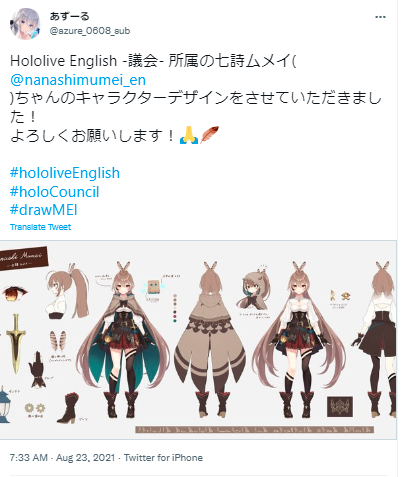
Task: Click the Nanashi Mumei name plate in image
Action: pyautogui.click(x=23, y=258)
